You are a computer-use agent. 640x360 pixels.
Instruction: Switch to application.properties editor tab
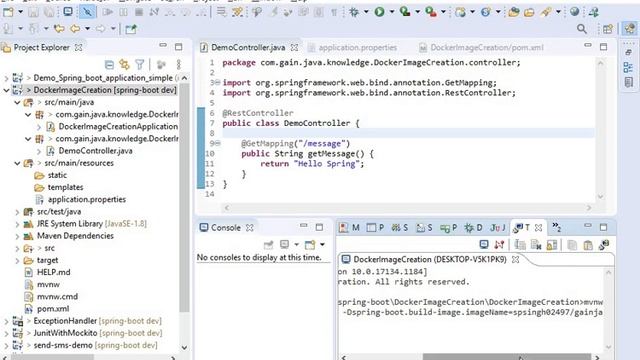click(x=358, y=48)
